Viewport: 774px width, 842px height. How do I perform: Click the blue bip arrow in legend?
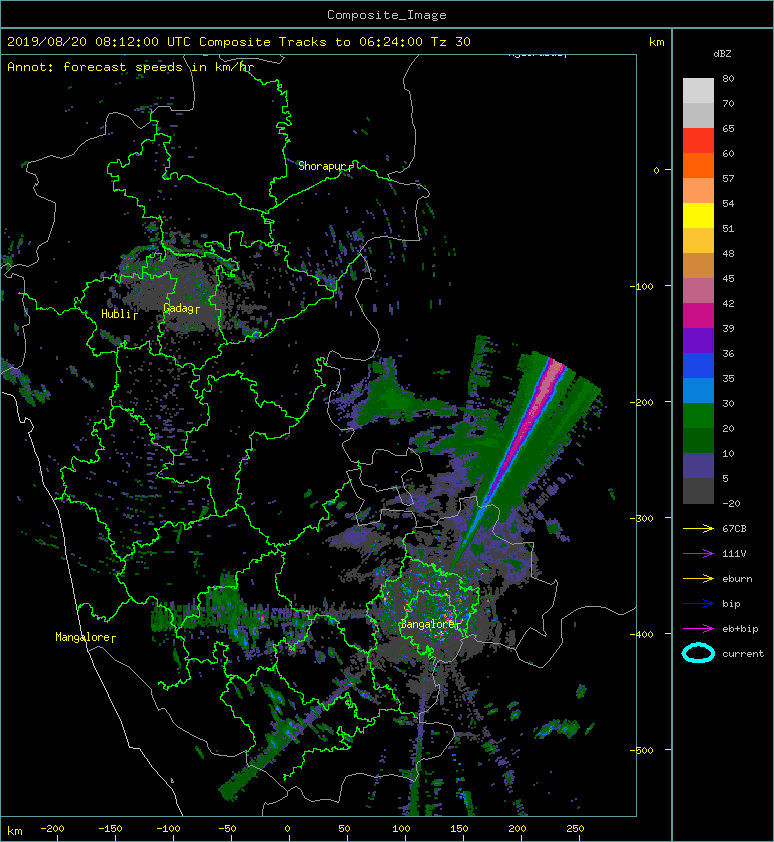(x=698, y=604)
